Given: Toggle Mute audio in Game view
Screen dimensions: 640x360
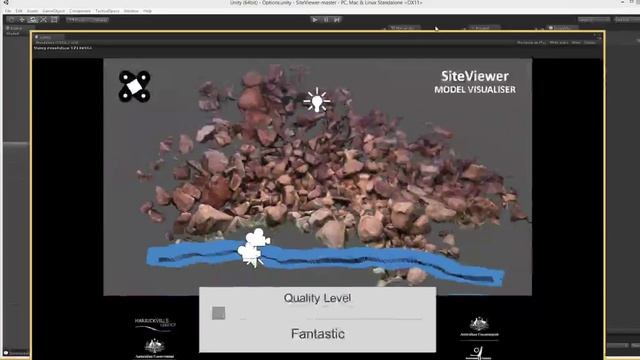Looking at the screenshot, I should pos(559,42).
